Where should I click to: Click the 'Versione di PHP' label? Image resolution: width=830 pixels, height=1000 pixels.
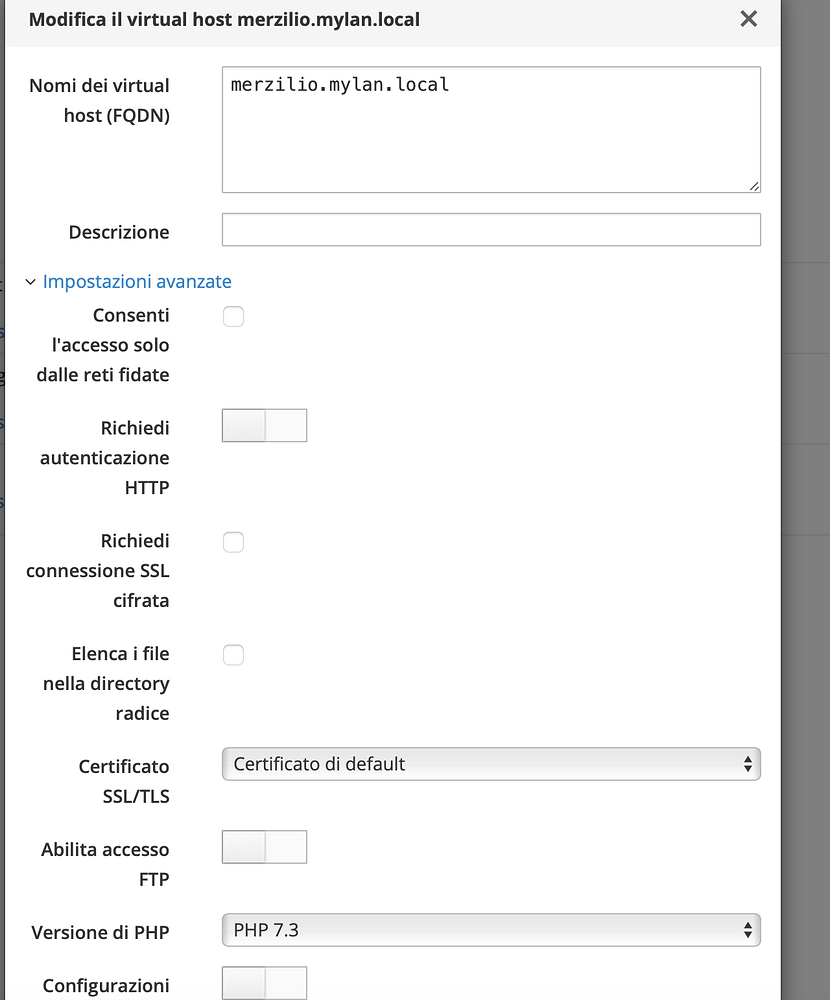pos(100,932)
